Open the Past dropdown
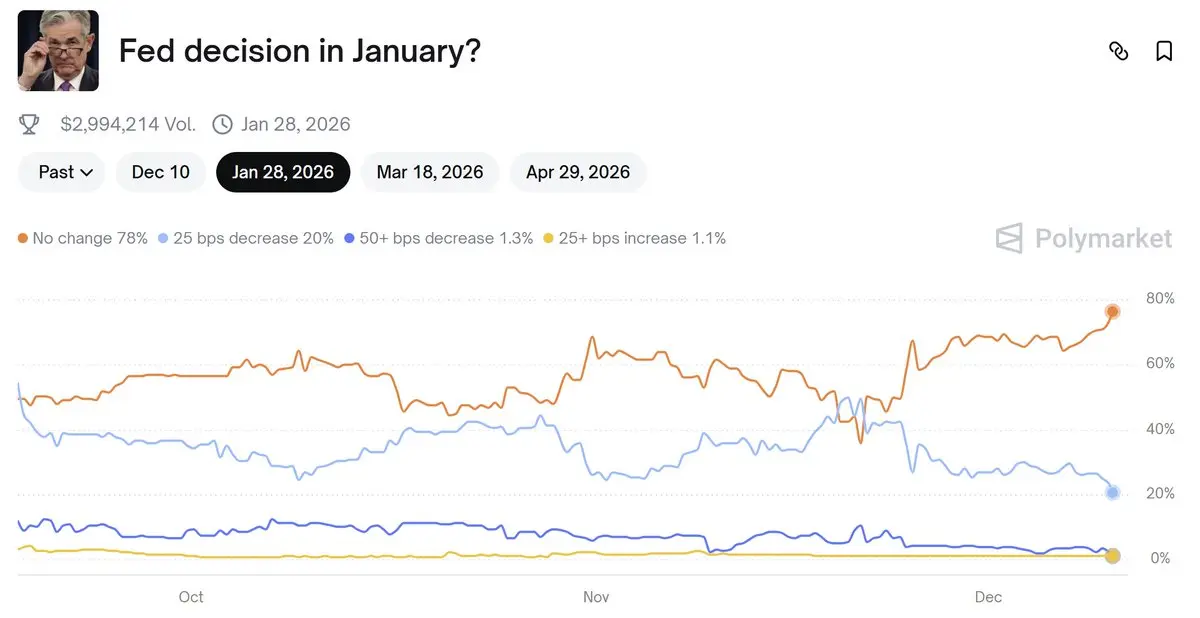Image resolution: width=1200 pixels, height=618 pixels. 65,172
